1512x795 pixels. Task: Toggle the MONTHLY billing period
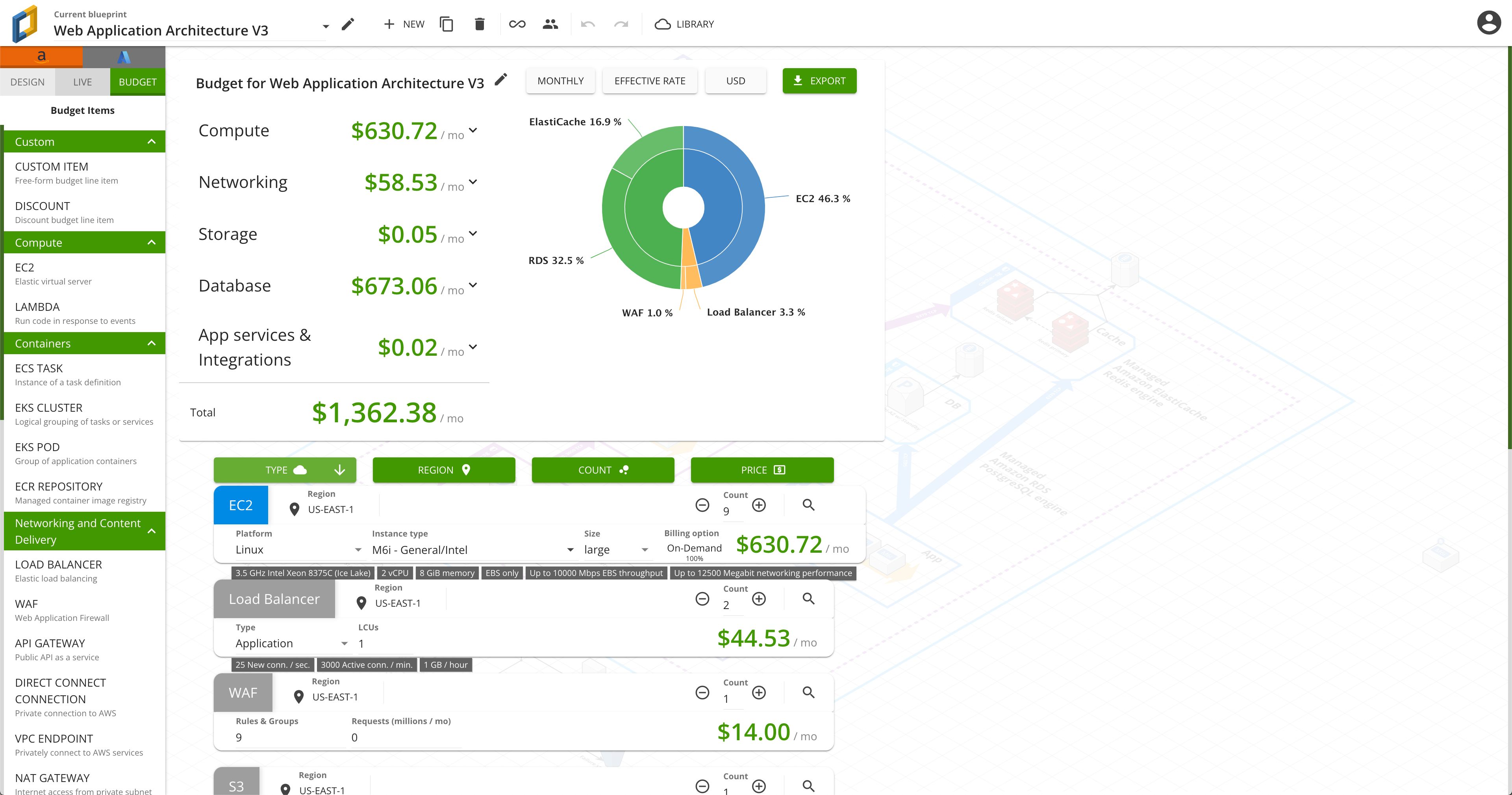coord(560,80)
